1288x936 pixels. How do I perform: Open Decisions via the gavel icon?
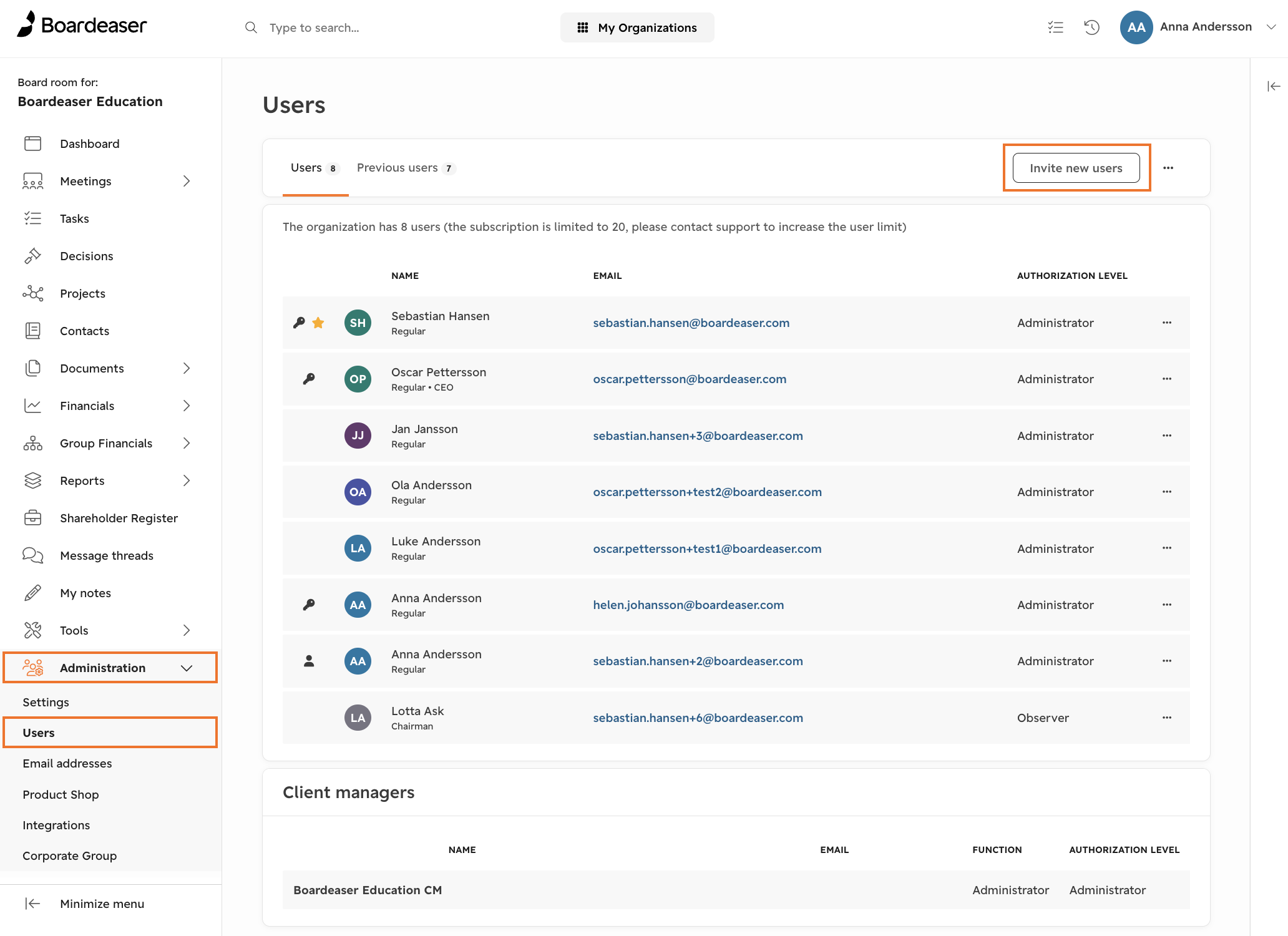pos(32,256)
